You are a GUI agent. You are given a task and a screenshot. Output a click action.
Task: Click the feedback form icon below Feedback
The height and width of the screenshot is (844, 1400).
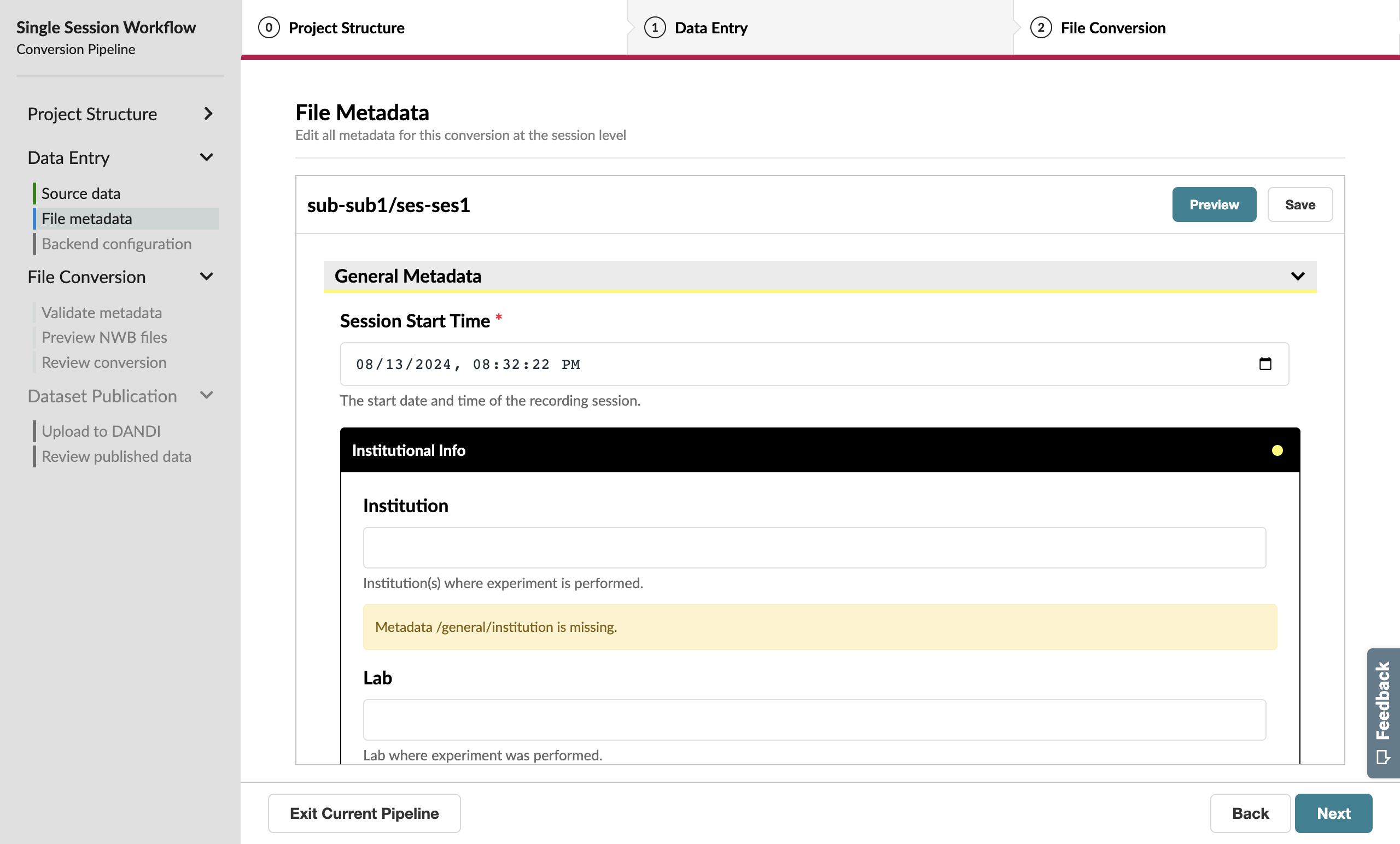click(1383, 757)
